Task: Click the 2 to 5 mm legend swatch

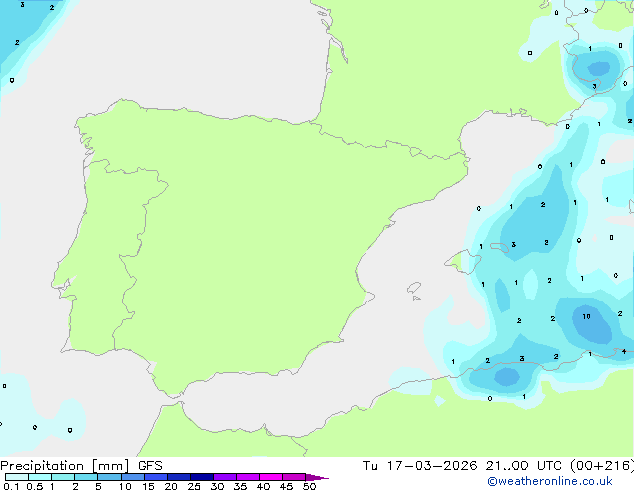Action: [86, 477]
